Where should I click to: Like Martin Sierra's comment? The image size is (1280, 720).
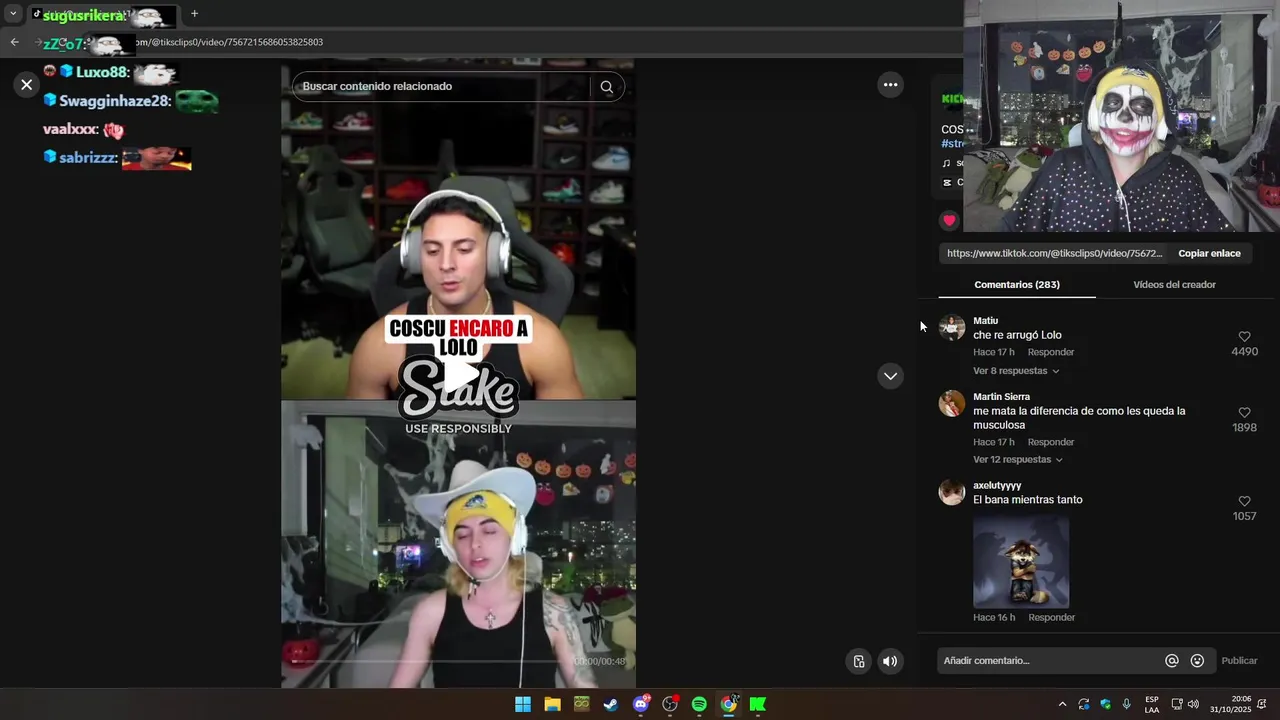point(1244,413)
